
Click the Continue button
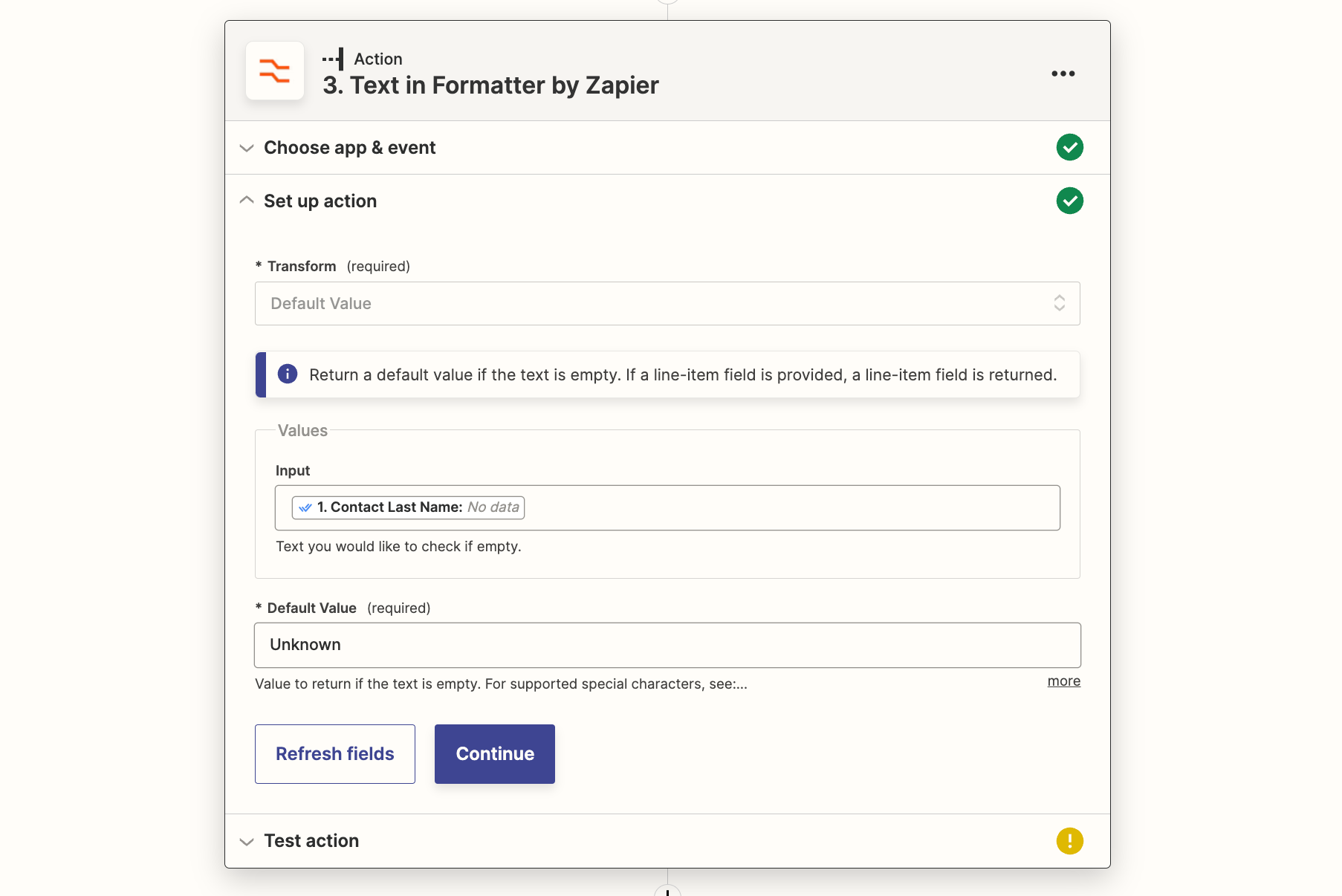tap(494, 753)
